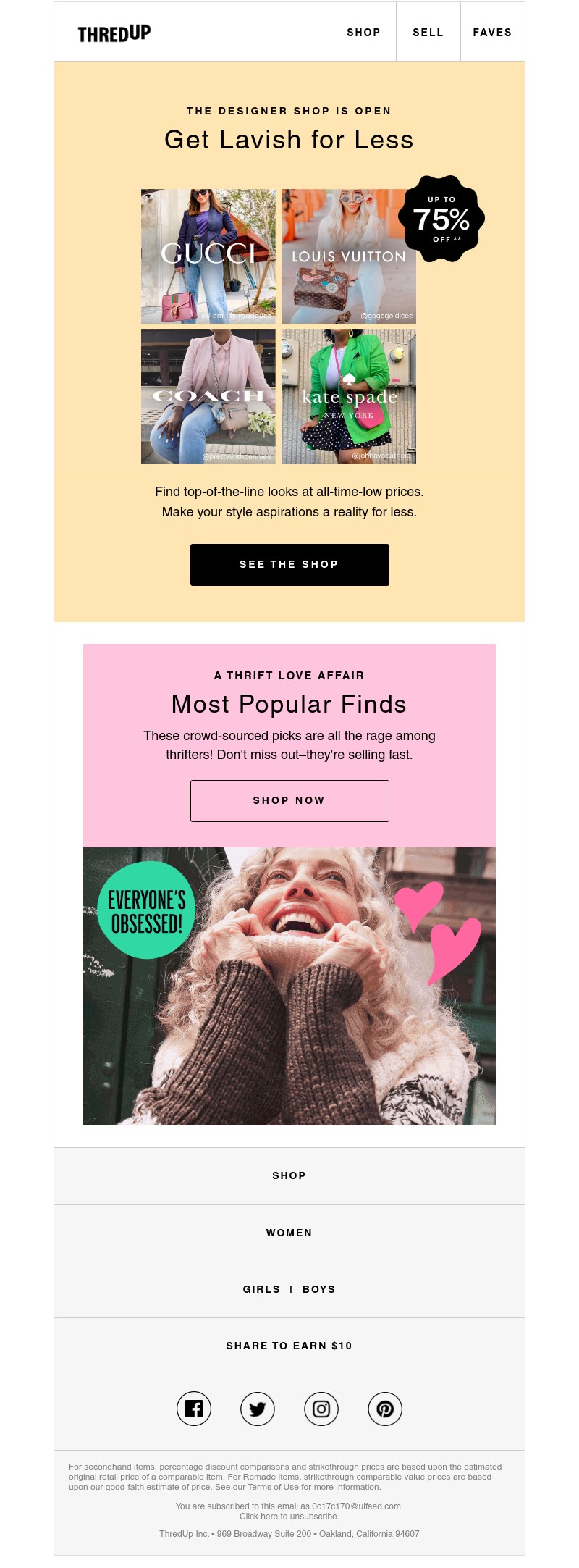Select the Gucci designer photo
The height and width of the screenshot is (1568, 579).
point(208,256)
